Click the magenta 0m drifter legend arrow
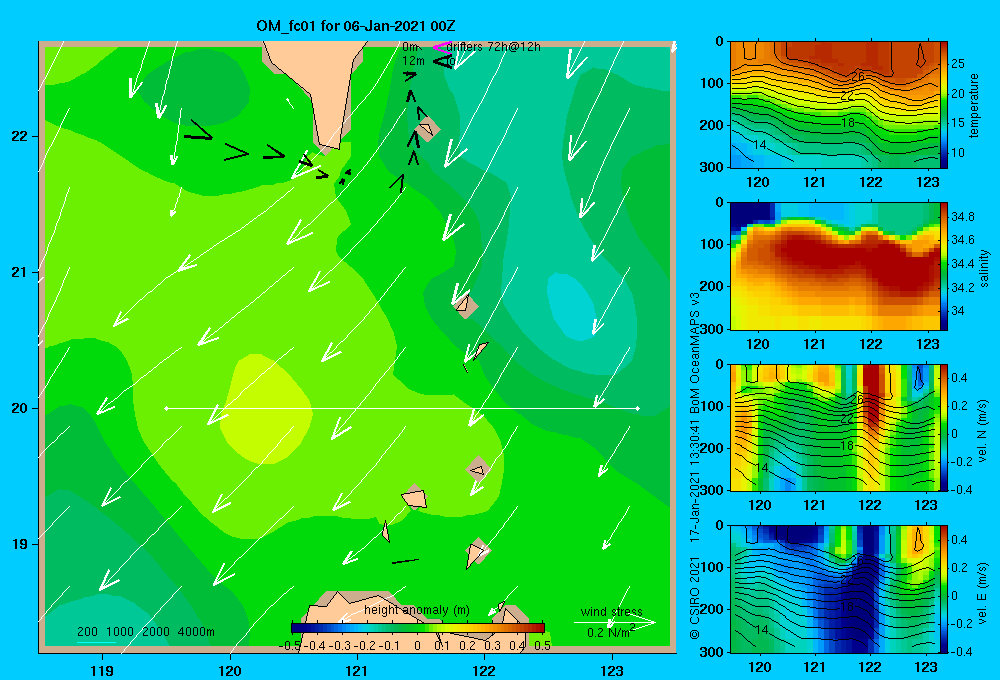This screenshot has height=680, width=1000. point(442,47)
